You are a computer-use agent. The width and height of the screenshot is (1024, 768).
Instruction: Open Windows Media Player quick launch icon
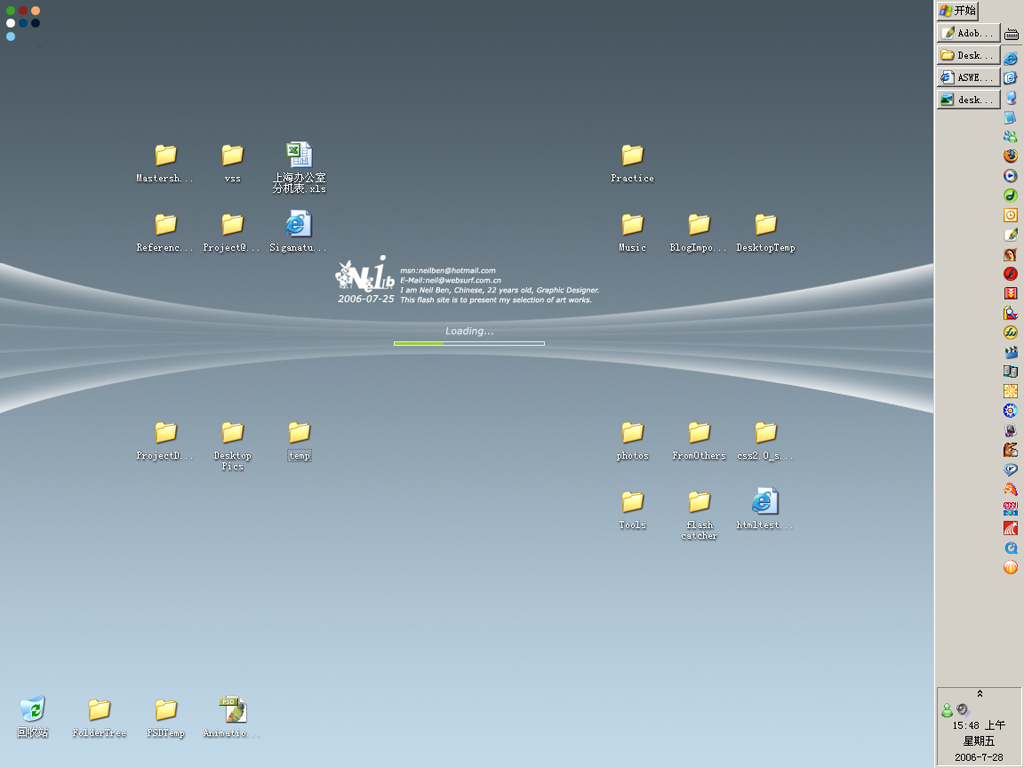click(1010, 176)
